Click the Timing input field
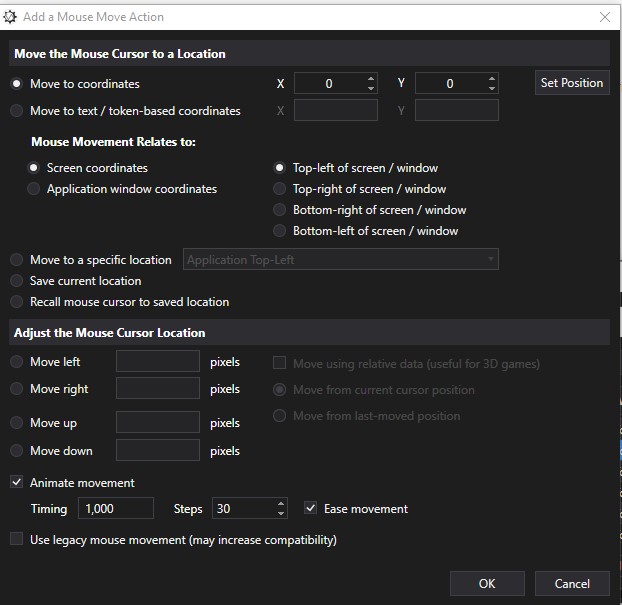Screen dimensions: 622x605 point(117,509)
